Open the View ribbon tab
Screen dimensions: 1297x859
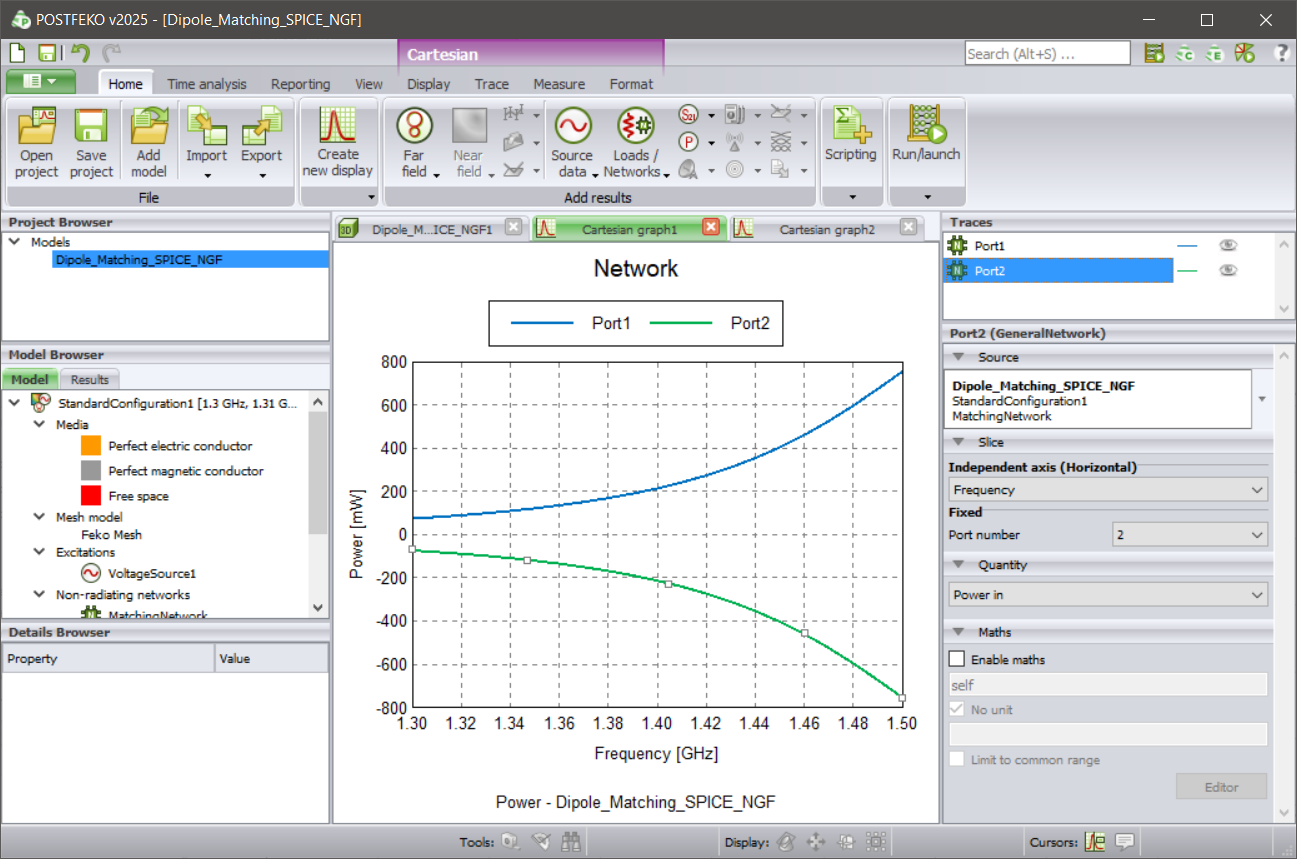click(x=369, y=84)
